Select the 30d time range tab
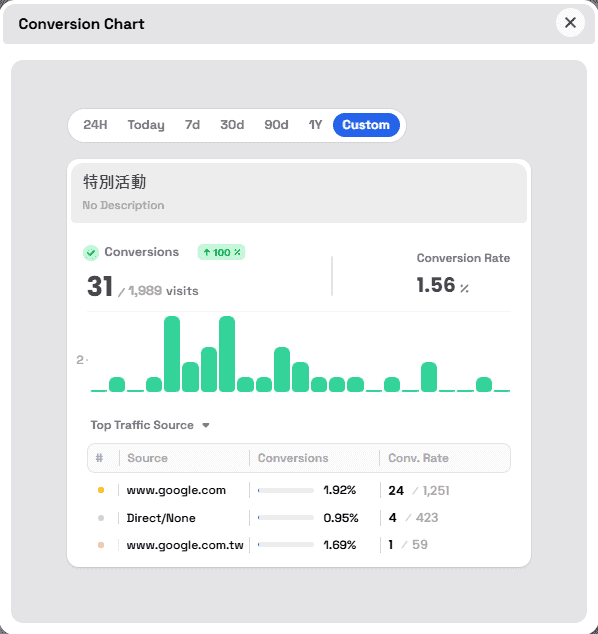Viewport: 598px width, 634px height. pyautogui.click(x=232, y=125)
